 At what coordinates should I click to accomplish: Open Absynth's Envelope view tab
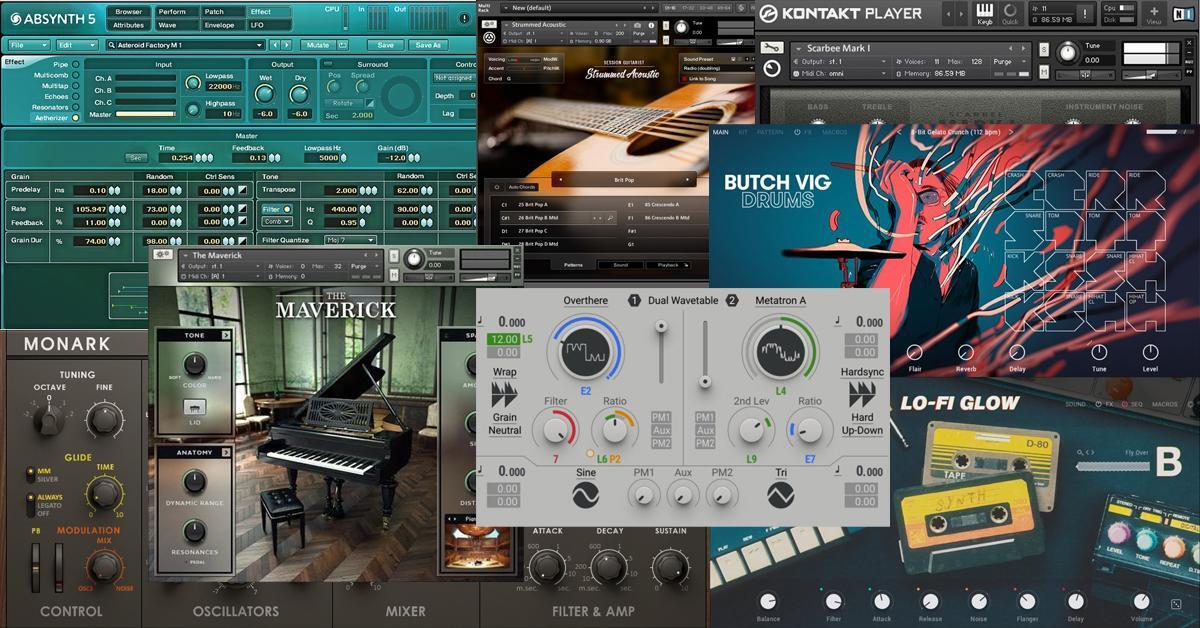pyautogui.click(x=219, y=27)
